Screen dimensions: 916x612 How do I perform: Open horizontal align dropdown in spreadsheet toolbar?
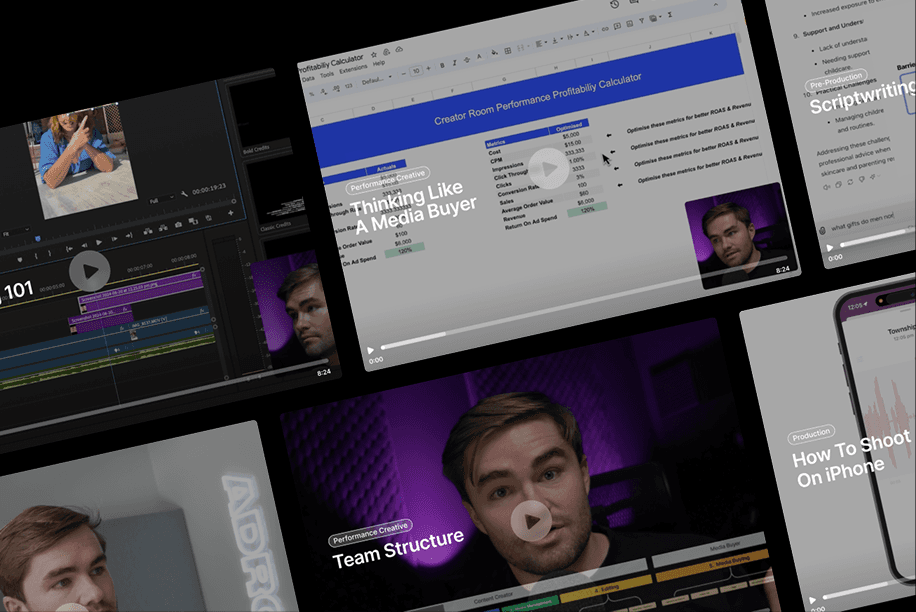542,43
